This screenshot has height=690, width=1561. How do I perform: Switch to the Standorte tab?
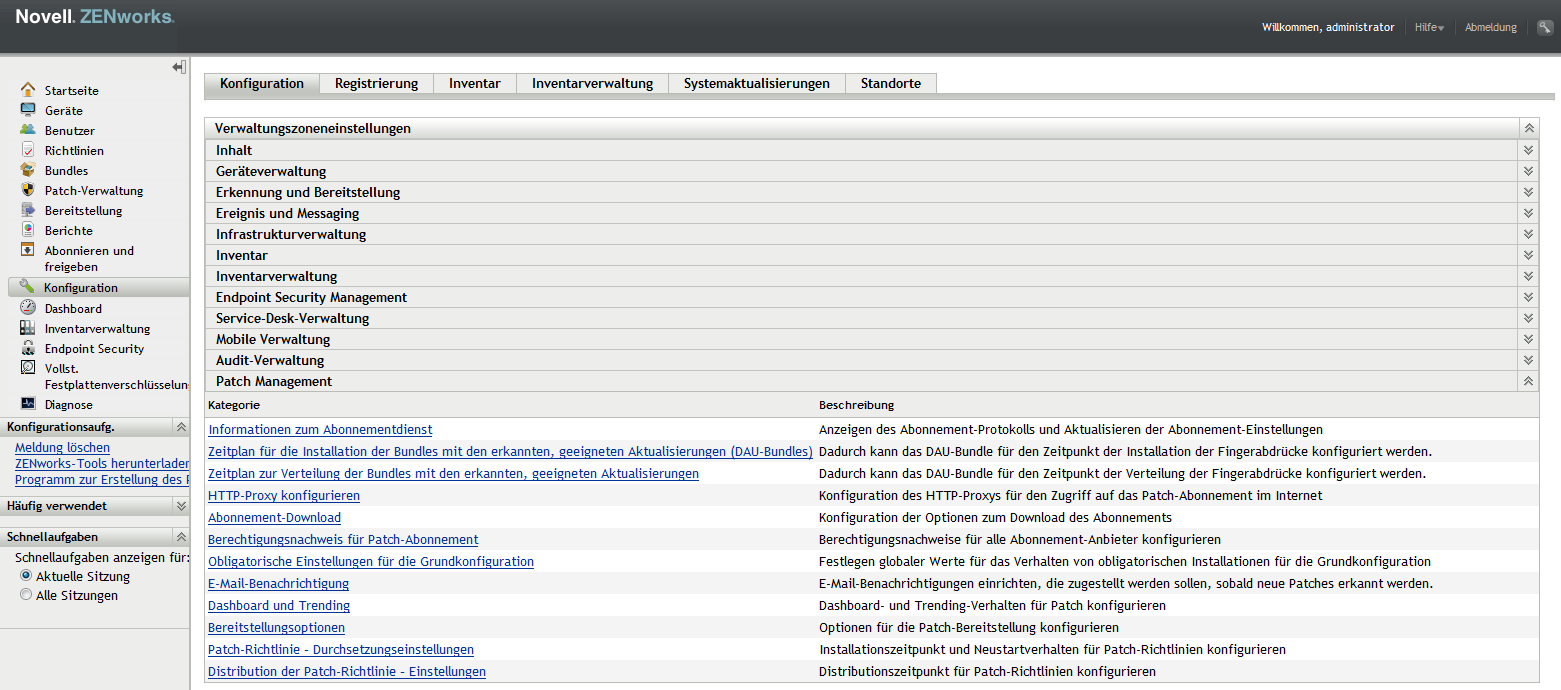[891, 83]
